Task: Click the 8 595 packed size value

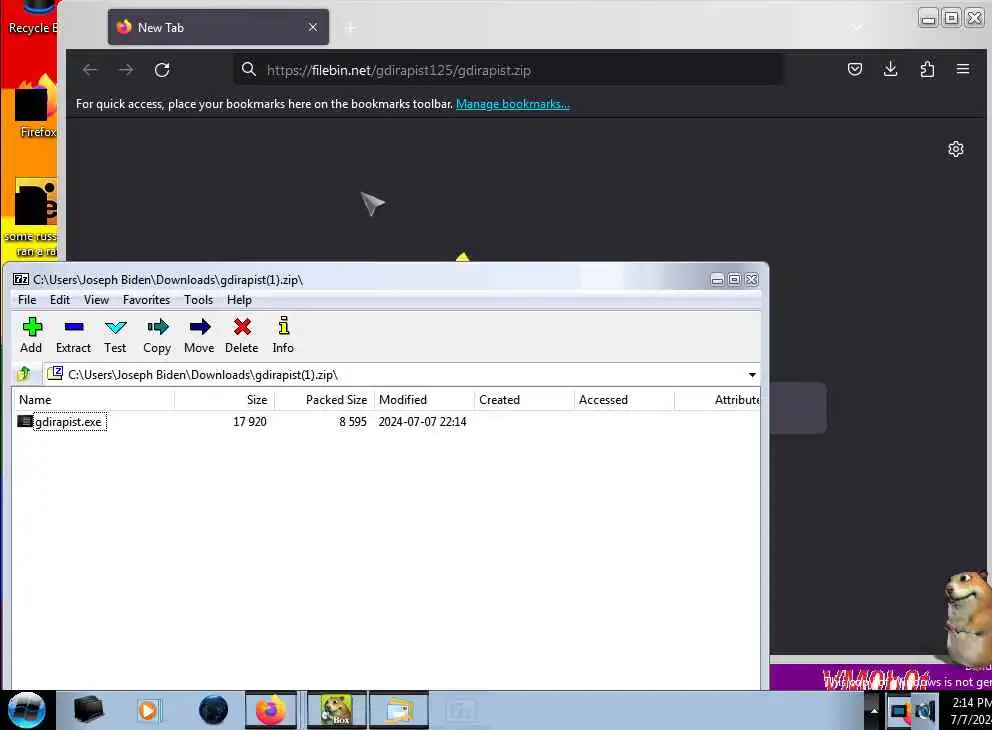Action: coord(352,422)
